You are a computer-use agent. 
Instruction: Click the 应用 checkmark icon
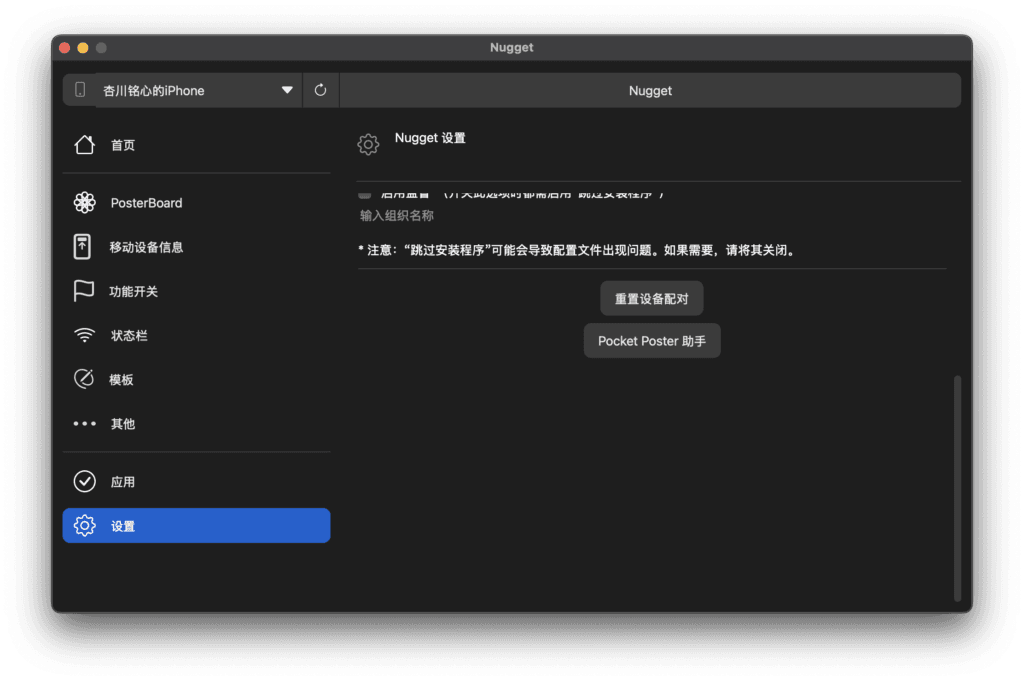point(85,481)
